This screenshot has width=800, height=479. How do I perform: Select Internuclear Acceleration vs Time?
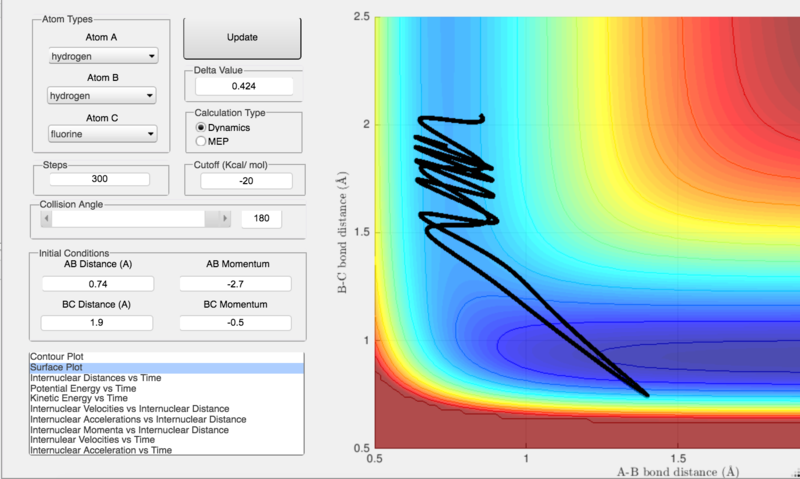coord(166,450)
